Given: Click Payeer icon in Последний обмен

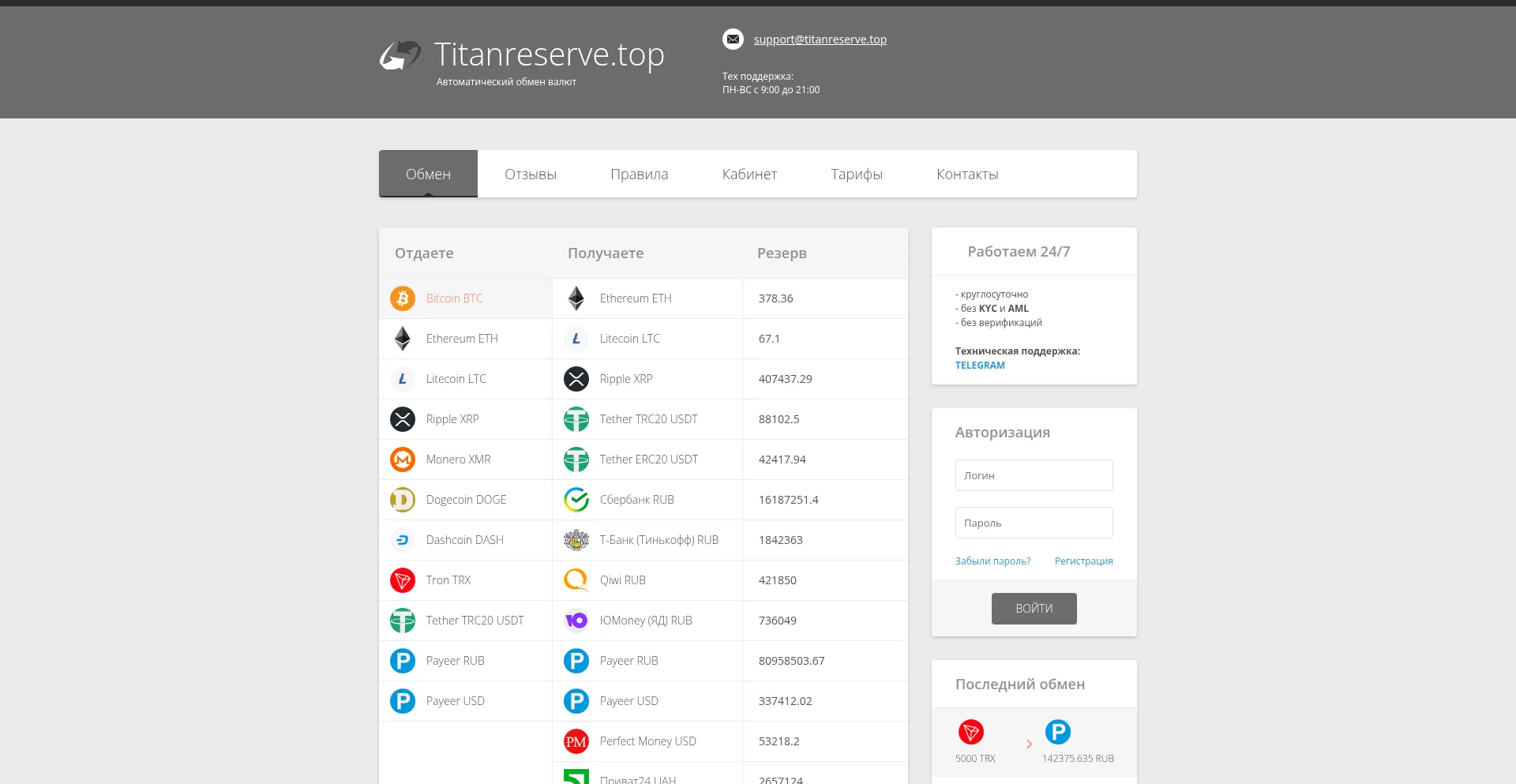Looking at the screenshot, I should (x=1058, y=732).
